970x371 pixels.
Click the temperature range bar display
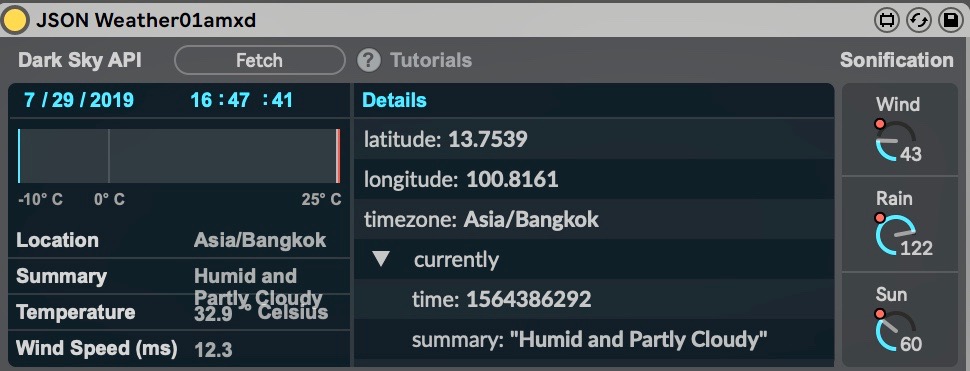(179, 156)
